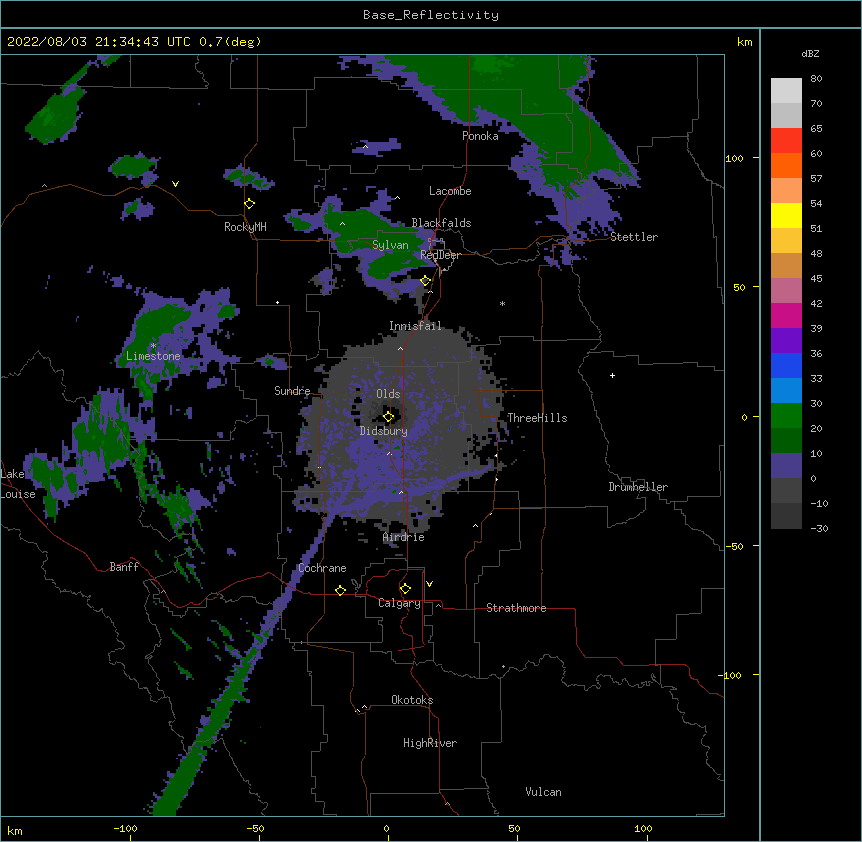Image resolution: width=862 pixels, height=842 pixels.
Task: Click the Limestone label
Action: click(x=153, y=356)
